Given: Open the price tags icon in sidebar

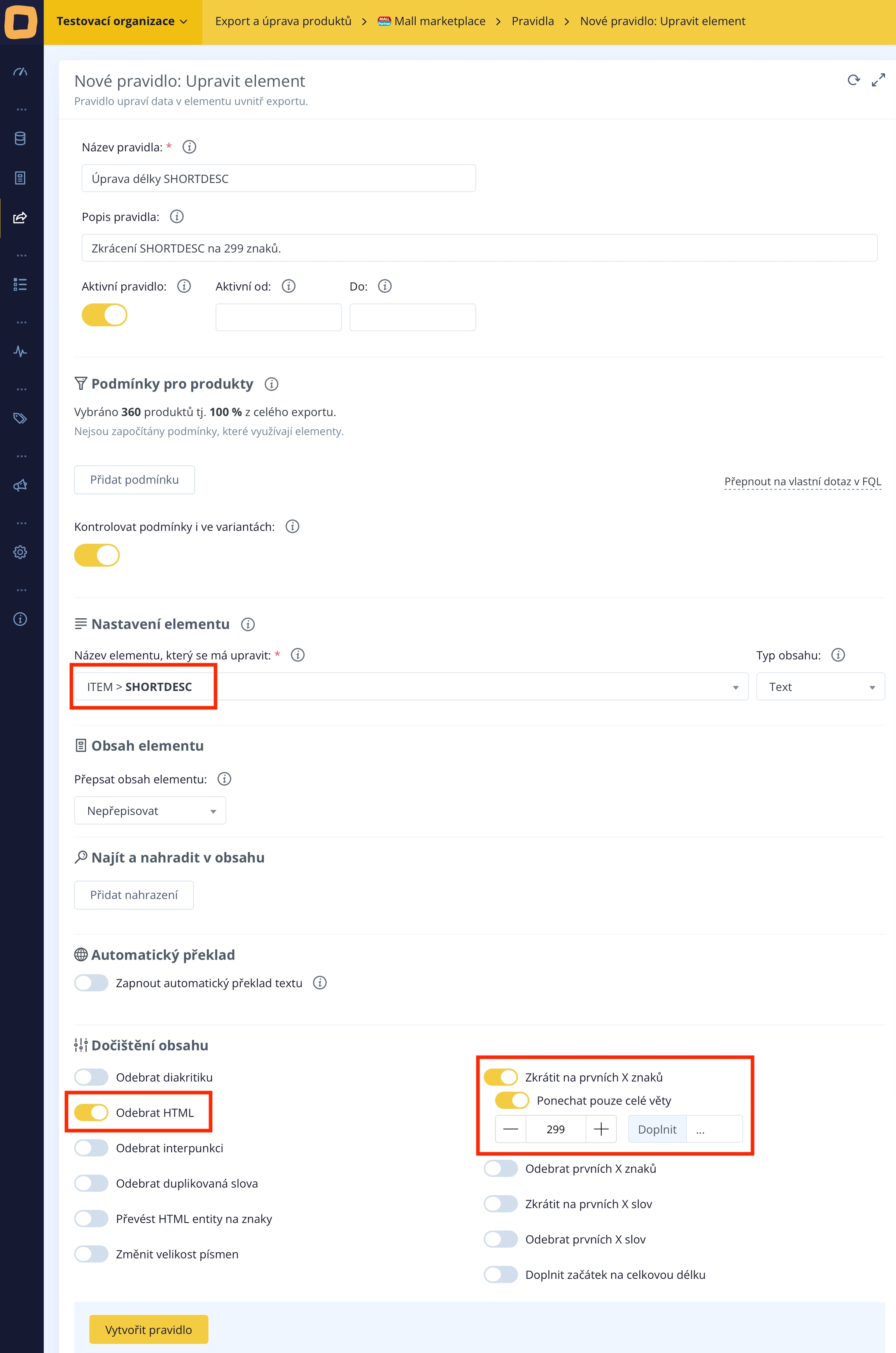Looking at the screenshot, I should tap(20, 418).
